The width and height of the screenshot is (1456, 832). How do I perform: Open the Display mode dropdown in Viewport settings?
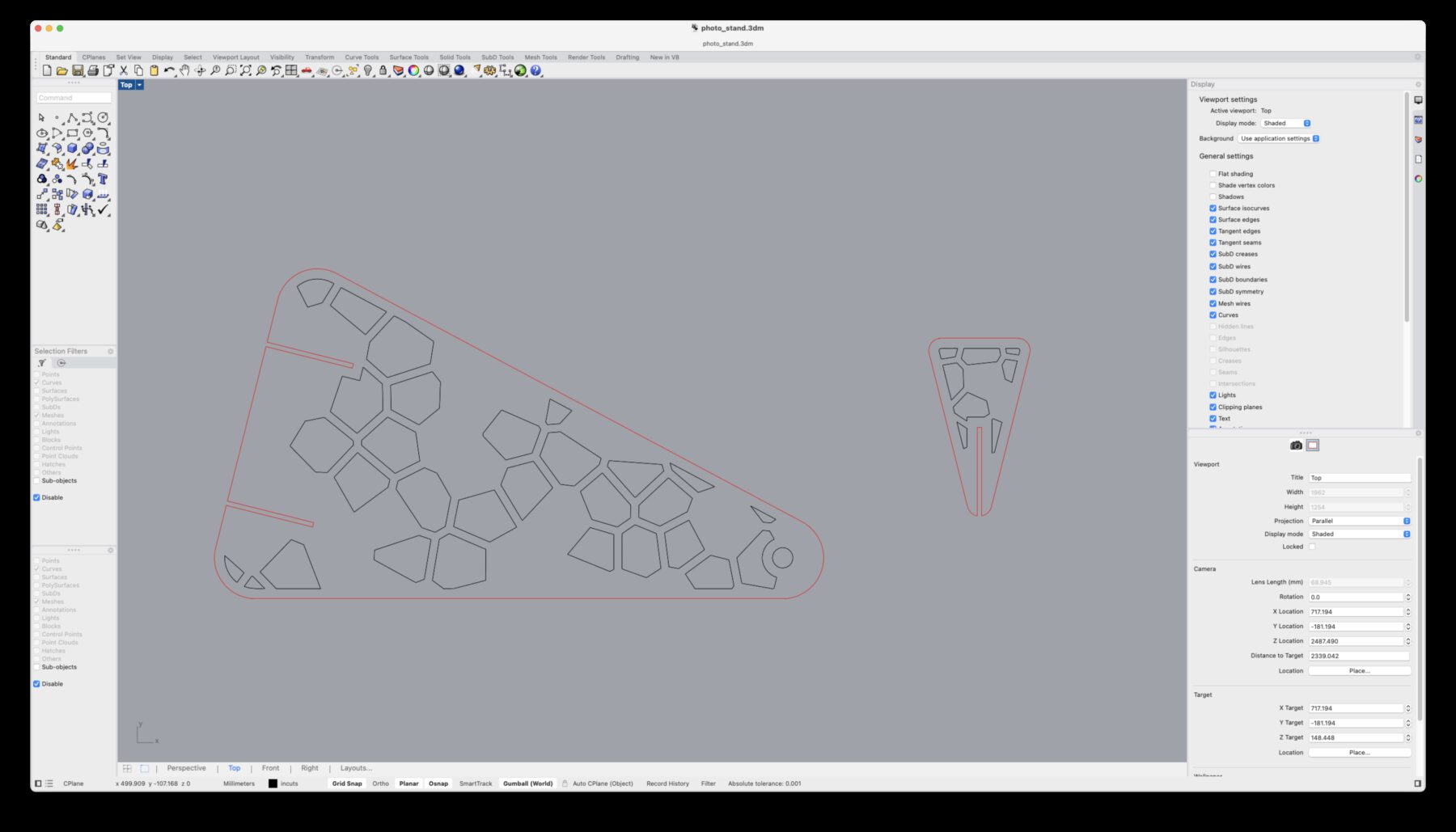coord(1285,124)
